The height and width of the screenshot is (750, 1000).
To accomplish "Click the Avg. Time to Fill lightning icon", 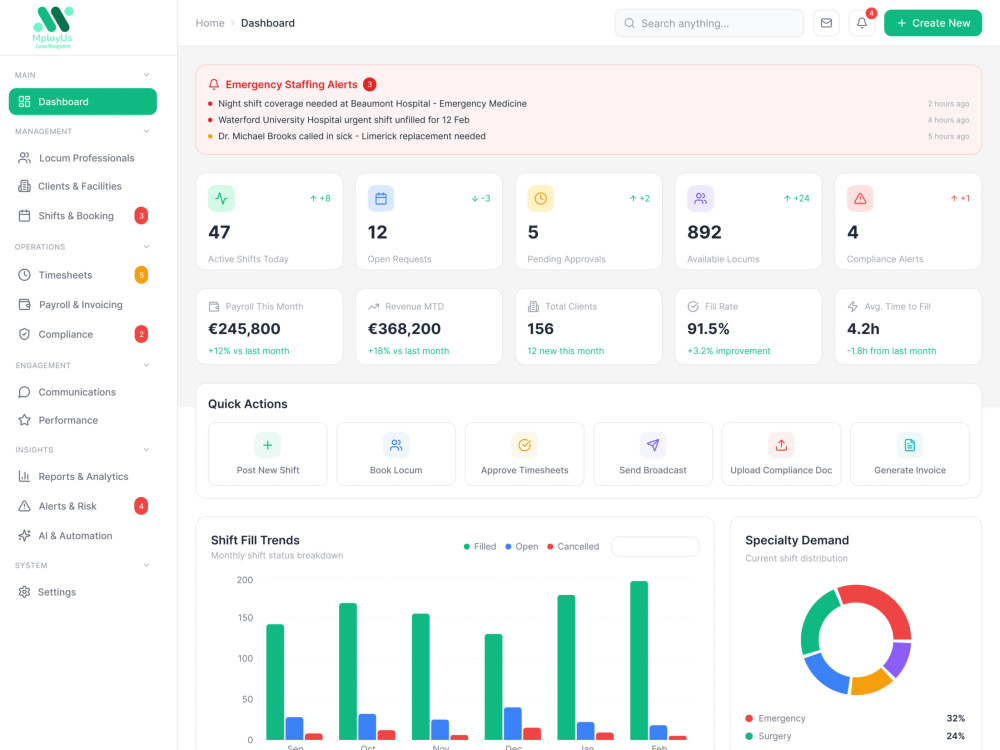I will coord(853,307).
